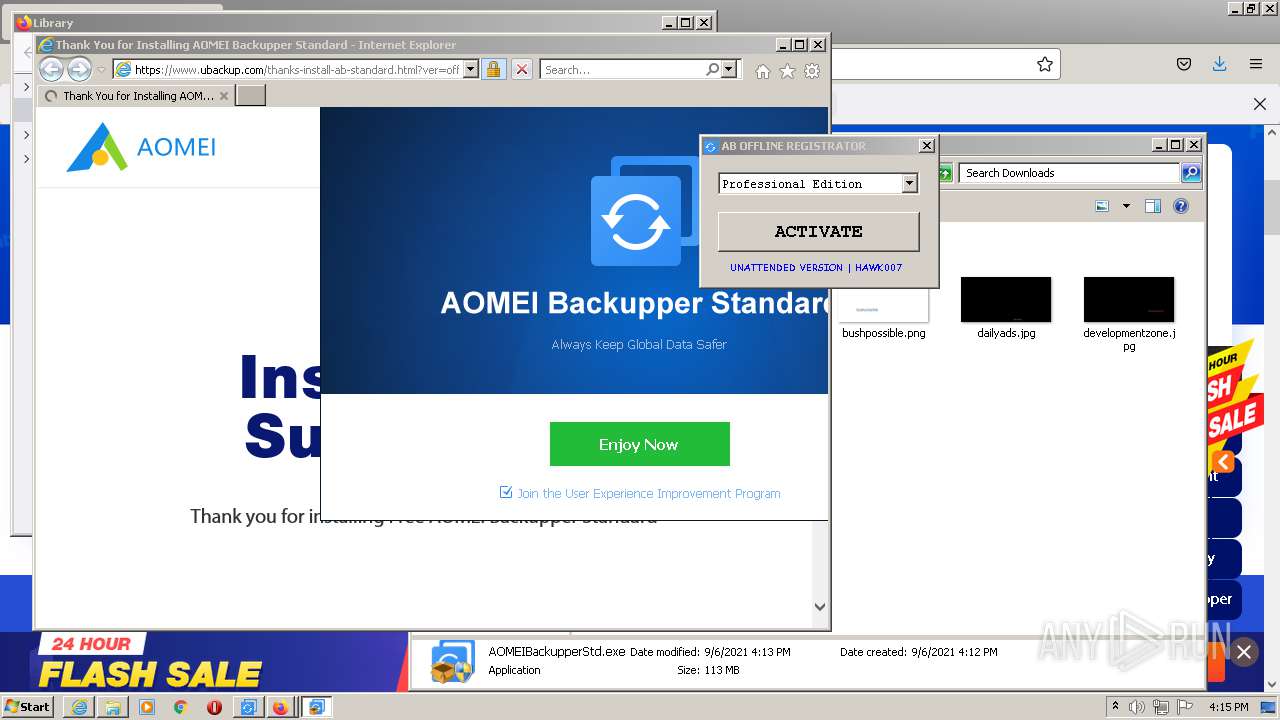Image resolution: width=1280 pixels, height=720 pixels.
Task: Open the Firefox taskbar icon
Action: click(x=280, y=707)
